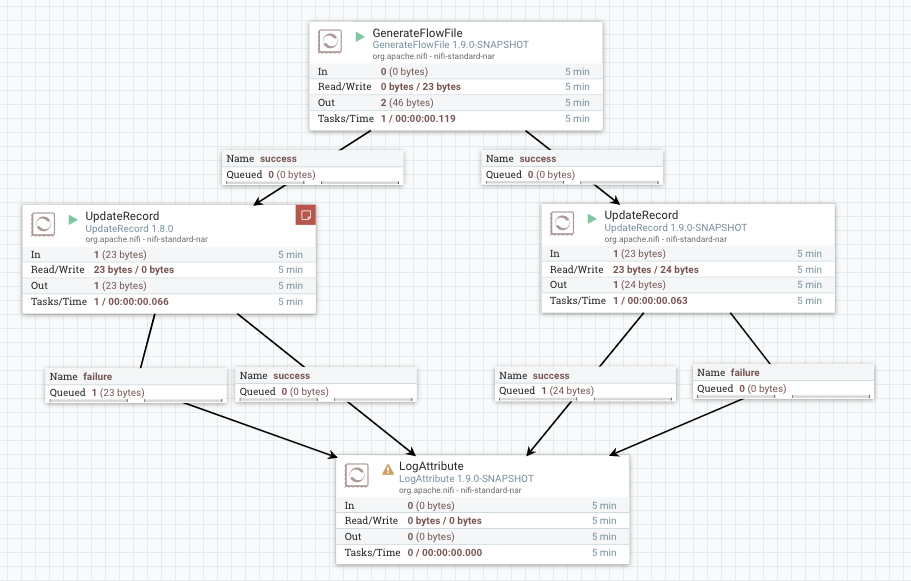Select the LogAttribute processor title

click(x=431, y=466)
